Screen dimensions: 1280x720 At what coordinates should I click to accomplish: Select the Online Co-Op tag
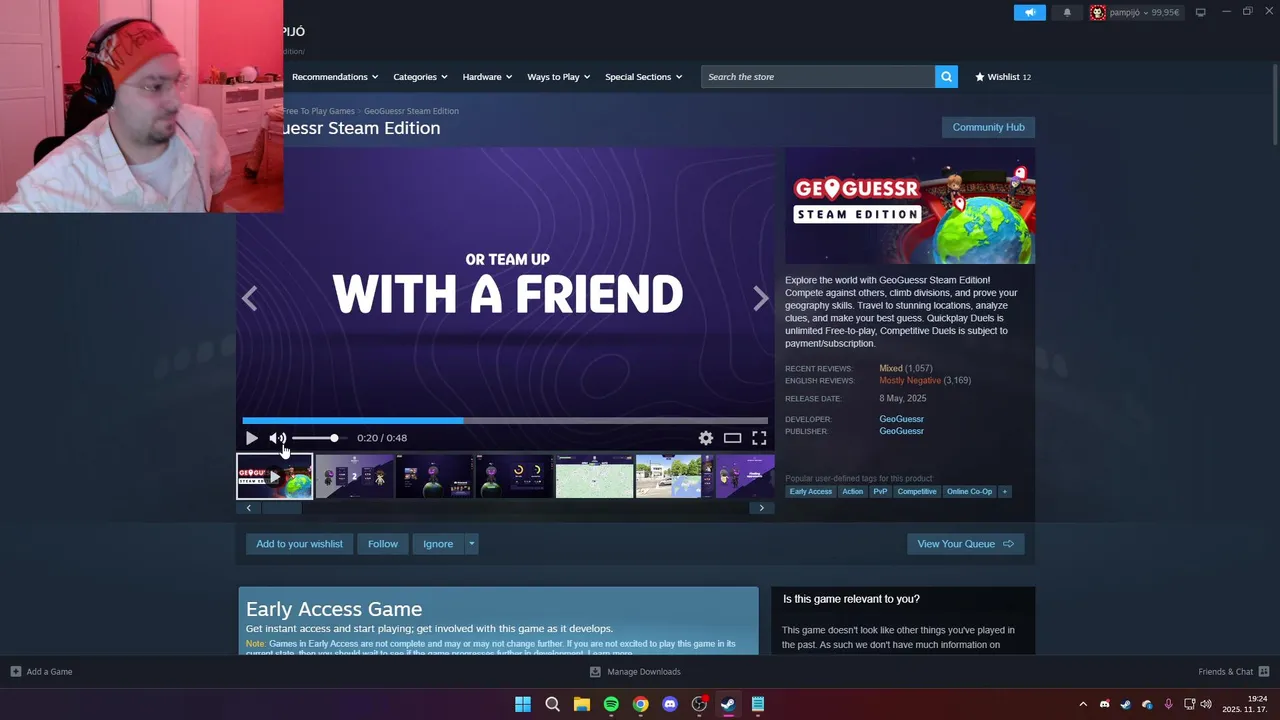(969, 492)
